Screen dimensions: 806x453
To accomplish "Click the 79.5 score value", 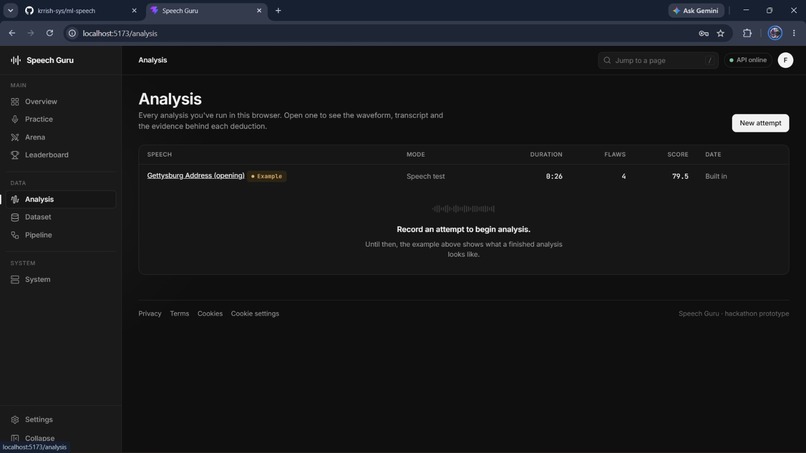I will (x=680, y=176).
